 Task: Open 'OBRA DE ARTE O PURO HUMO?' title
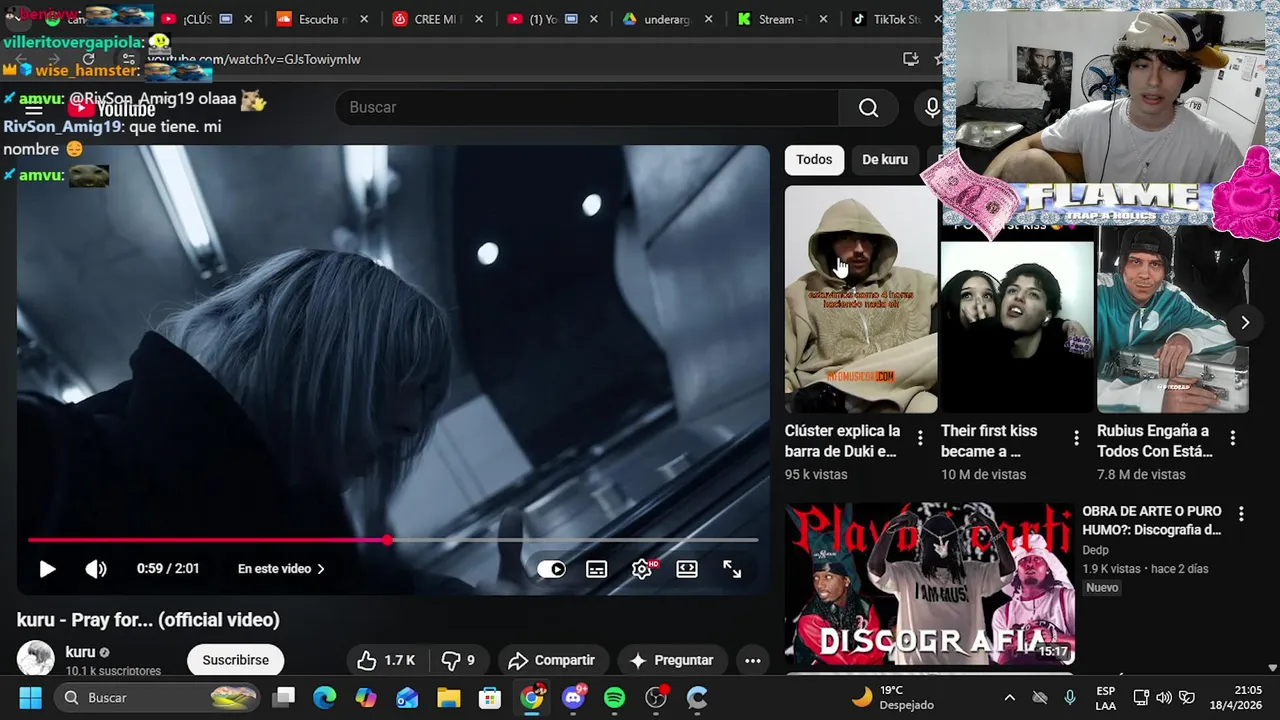[1152, 520]
